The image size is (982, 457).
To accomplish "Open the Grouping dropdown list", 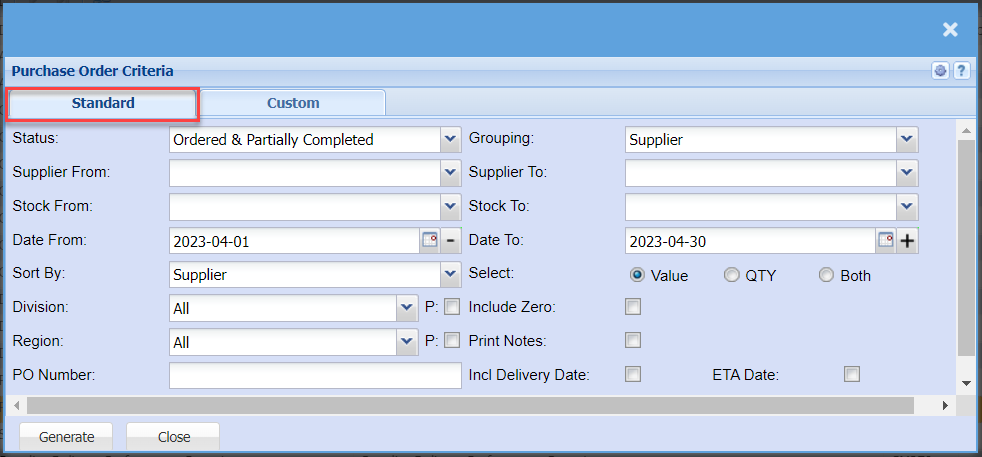I will (x=906, y=139).
